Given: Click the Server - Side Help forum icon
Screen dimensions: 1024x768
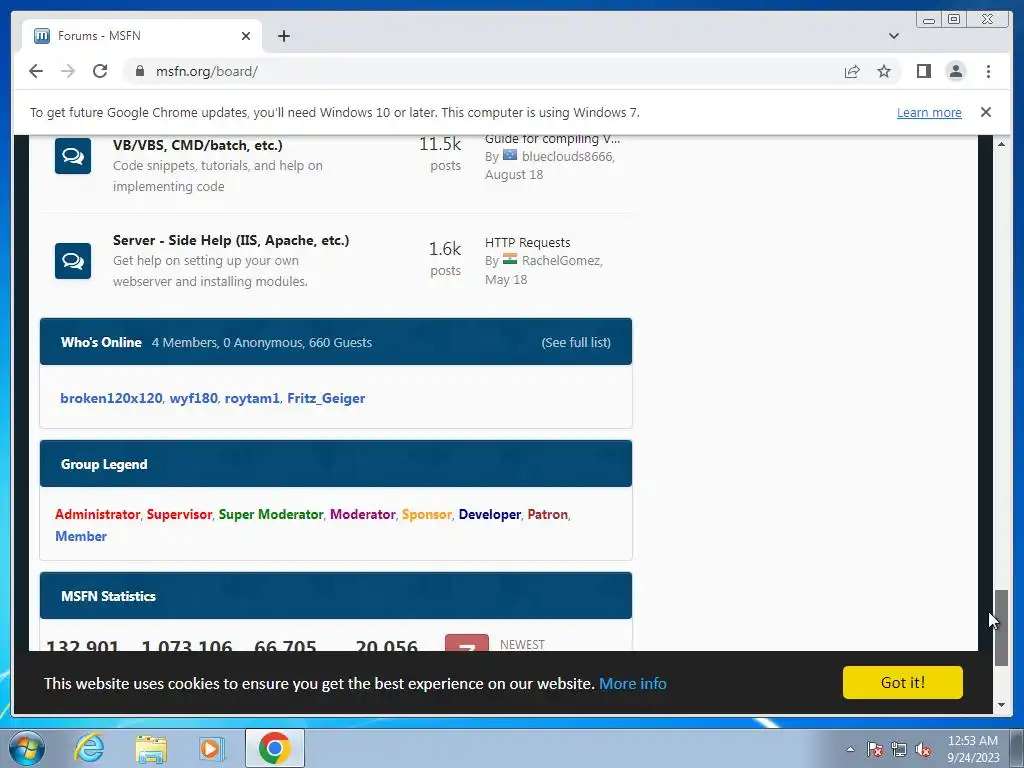Looking at the screenshot, I should tap(72, 261).
